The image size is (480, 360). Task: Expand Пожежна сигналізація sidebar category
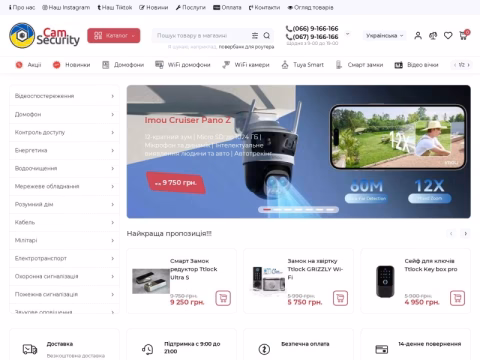click(64, 294)
